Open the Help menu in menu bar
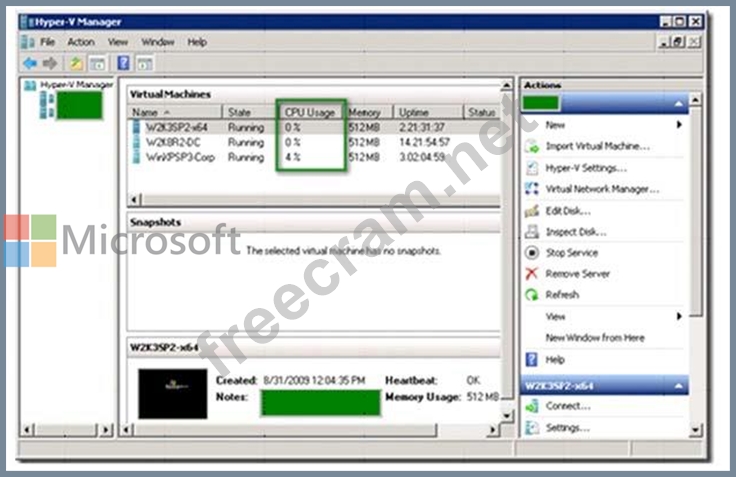This screenshot has height=477, width=736. 197,42
